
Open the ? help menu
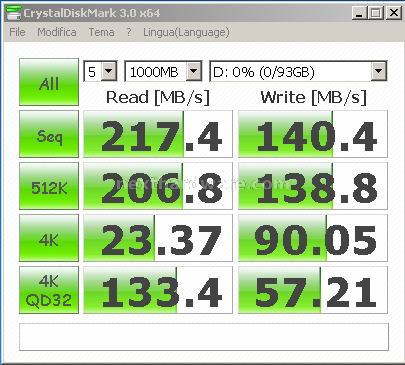click(x=129, y=32)
